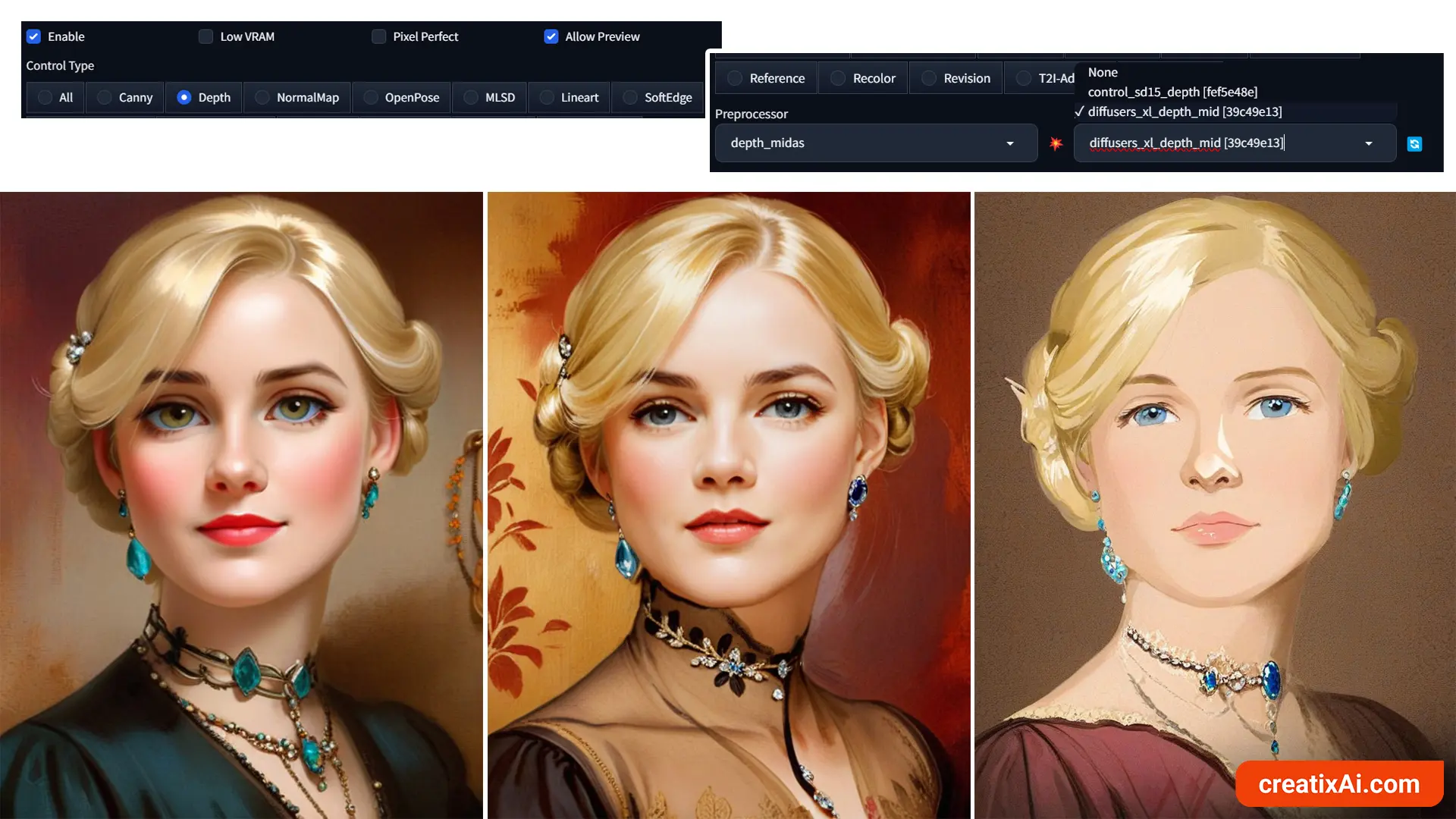This screenshot has width=1456, height=819.
Task: Click the fire/reset preprocessor icon
Action: [1055, 143]
